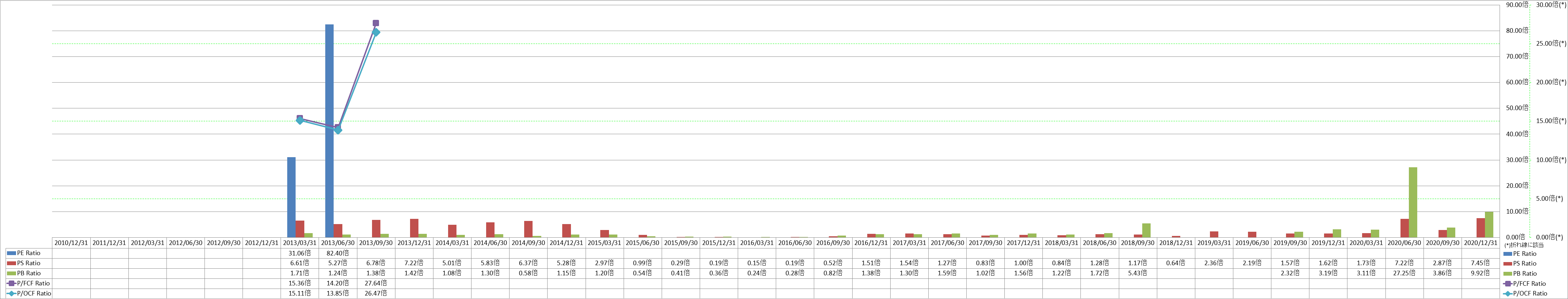This screenshot has height=299, width=1568.
Task: Click P/OCF Ratio in the right-side legend
Action: pyautogui.click(x=1525, y=293)
